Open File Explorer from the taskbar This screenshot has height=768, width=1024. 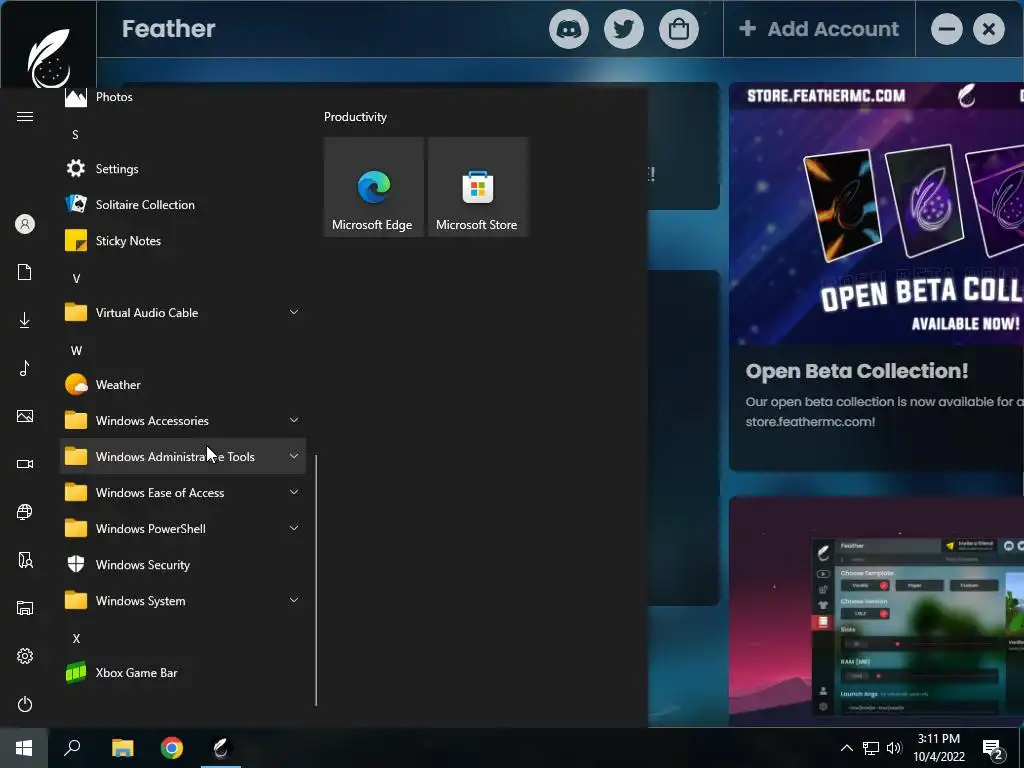(122, 748)
